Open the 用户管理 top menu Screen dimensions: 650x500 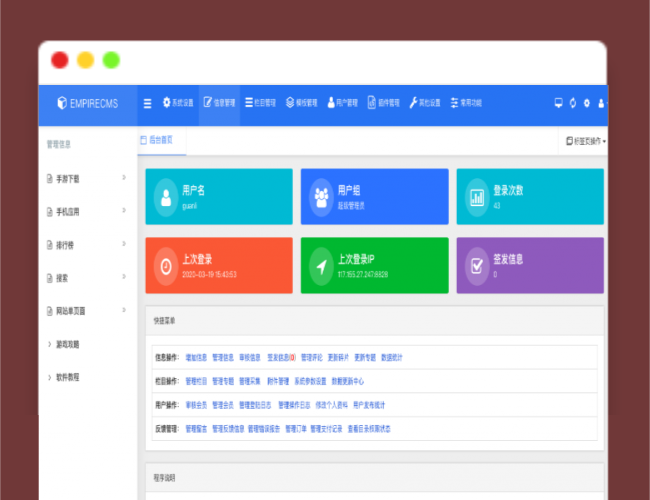[342, 103]
